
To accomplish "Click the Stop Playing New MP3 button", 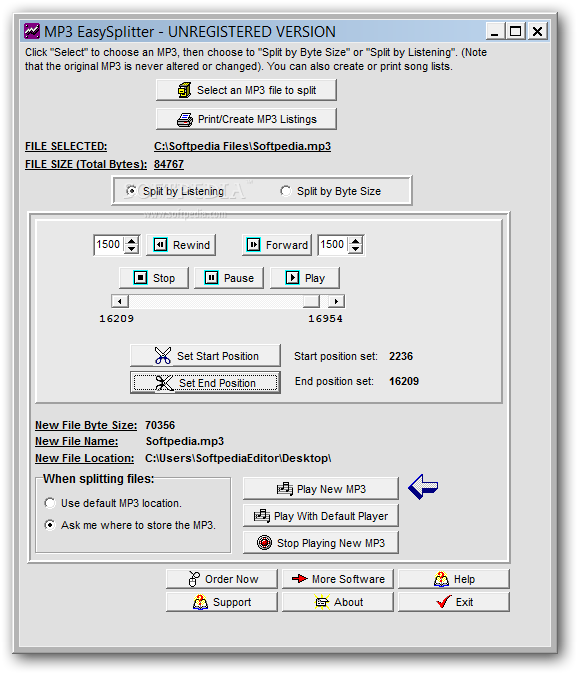I will pyautogui.click(x=321, y=542).
